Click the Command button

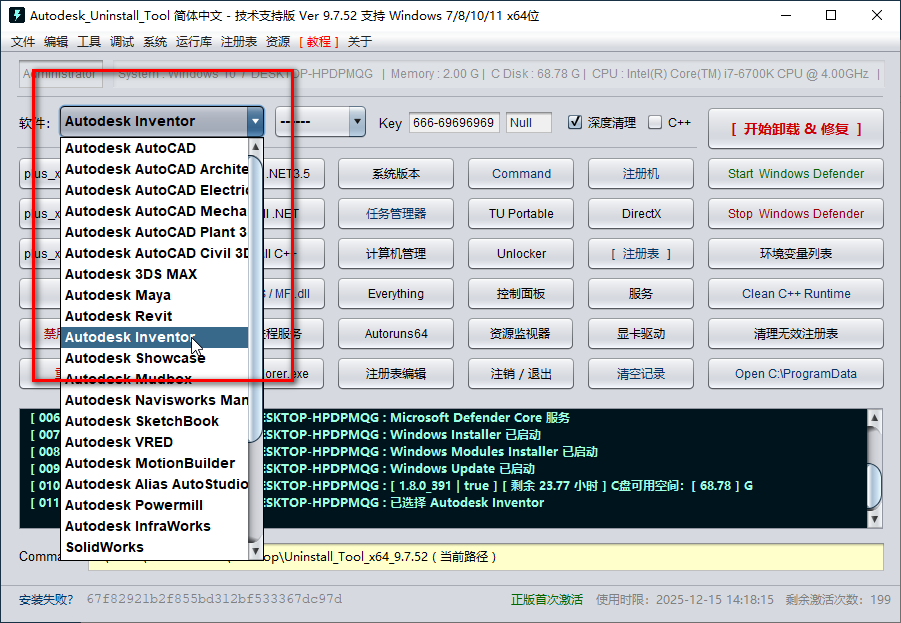pyautogui.click(x=521, y=174)
